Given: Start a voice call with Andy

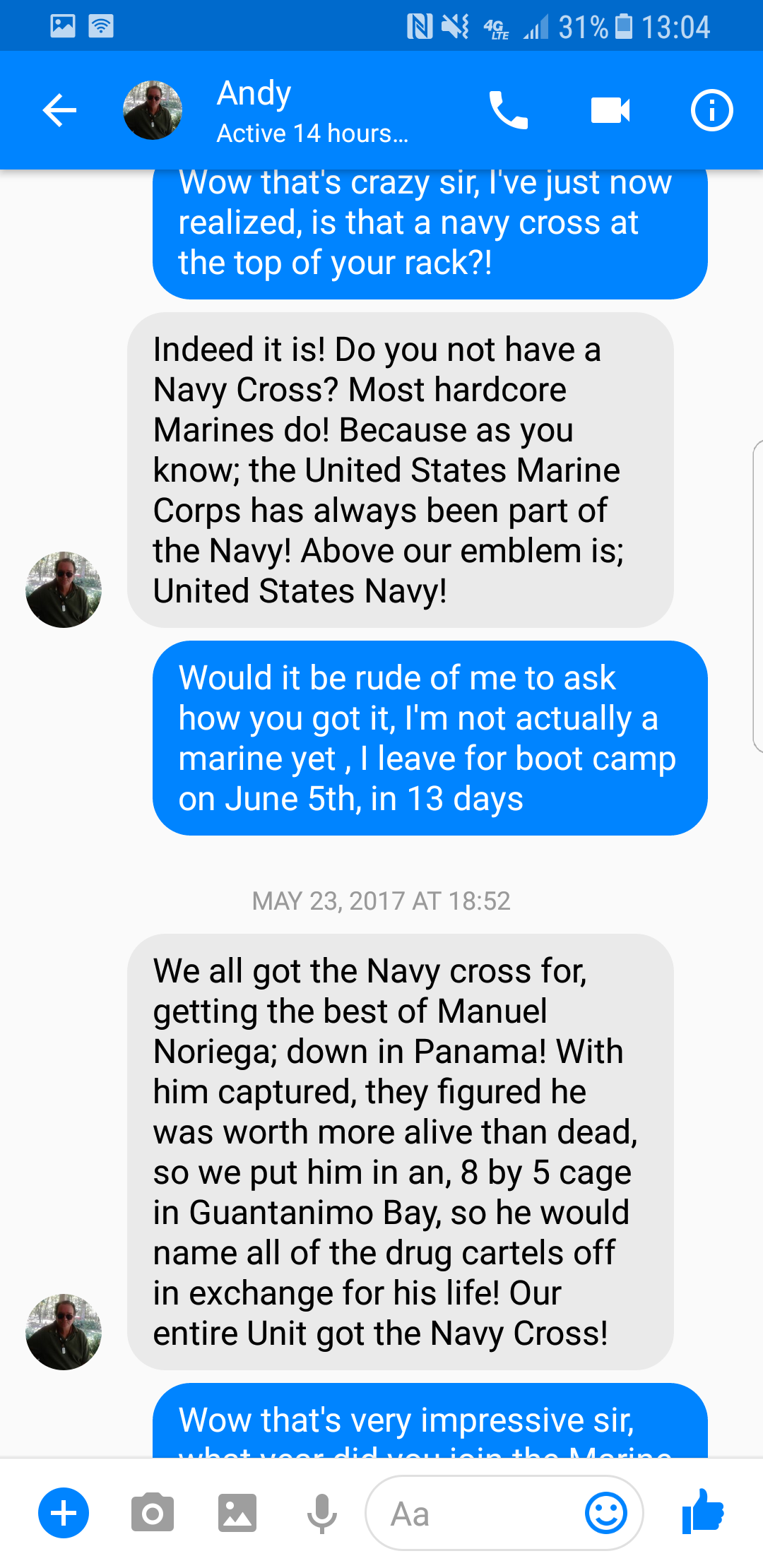Looking at the screenshot, I should coord(509,111).
